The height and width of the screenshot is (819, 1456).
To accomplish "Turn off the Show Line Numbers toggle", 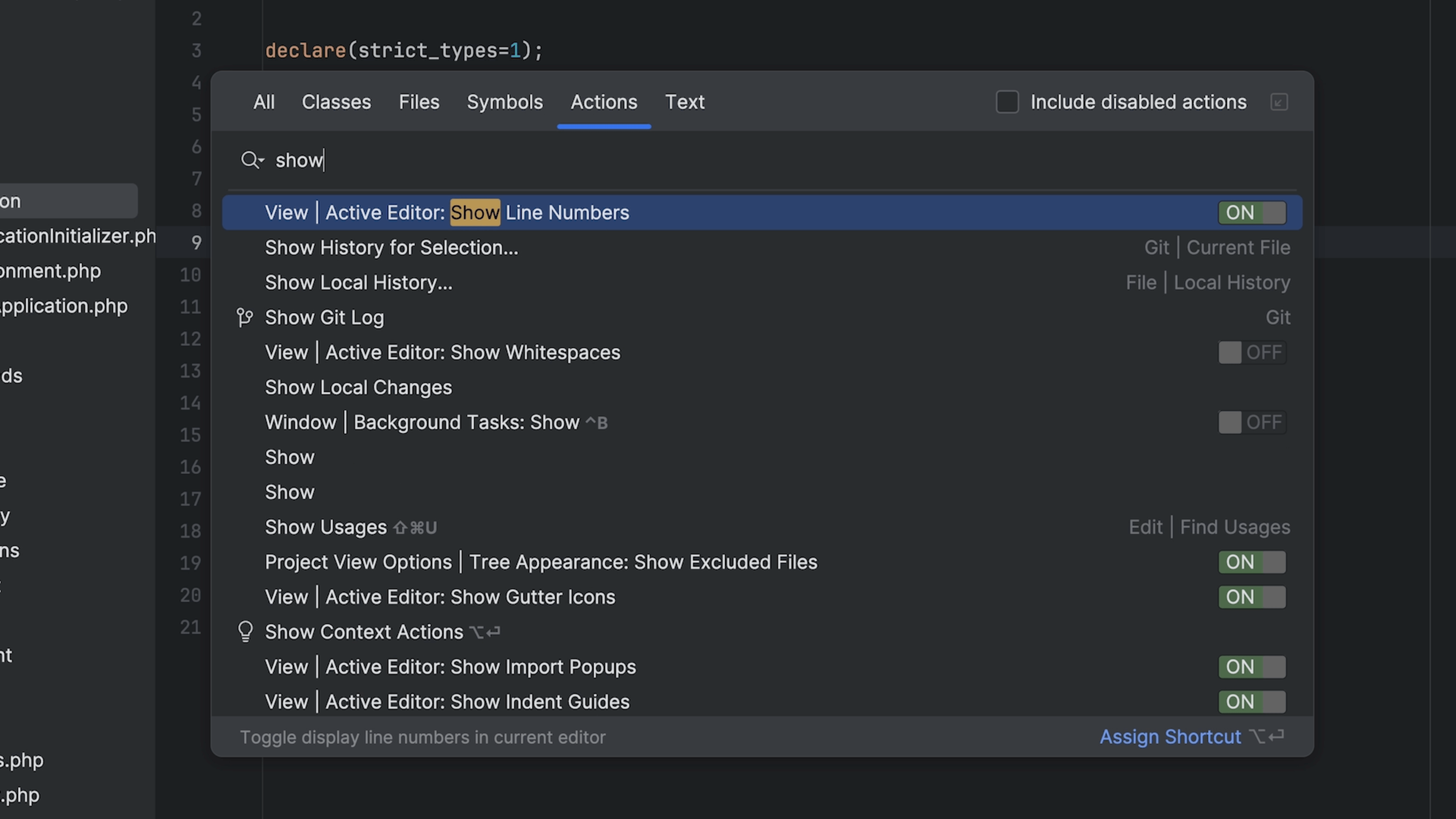I will 1252,212.
